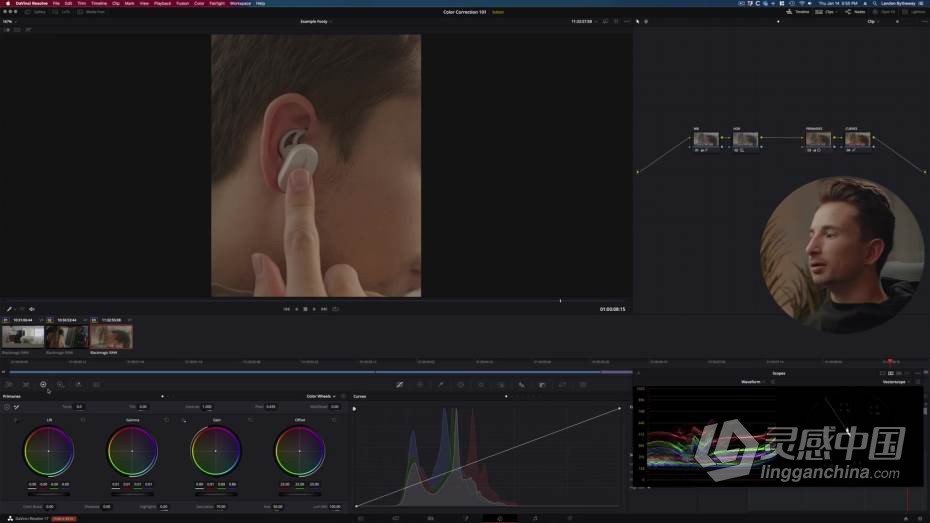Image resolution: width=930 pixels, height=523 pixels.
Task: Toggle the Clips thumbnail strip
Action: tap(825, 12)
